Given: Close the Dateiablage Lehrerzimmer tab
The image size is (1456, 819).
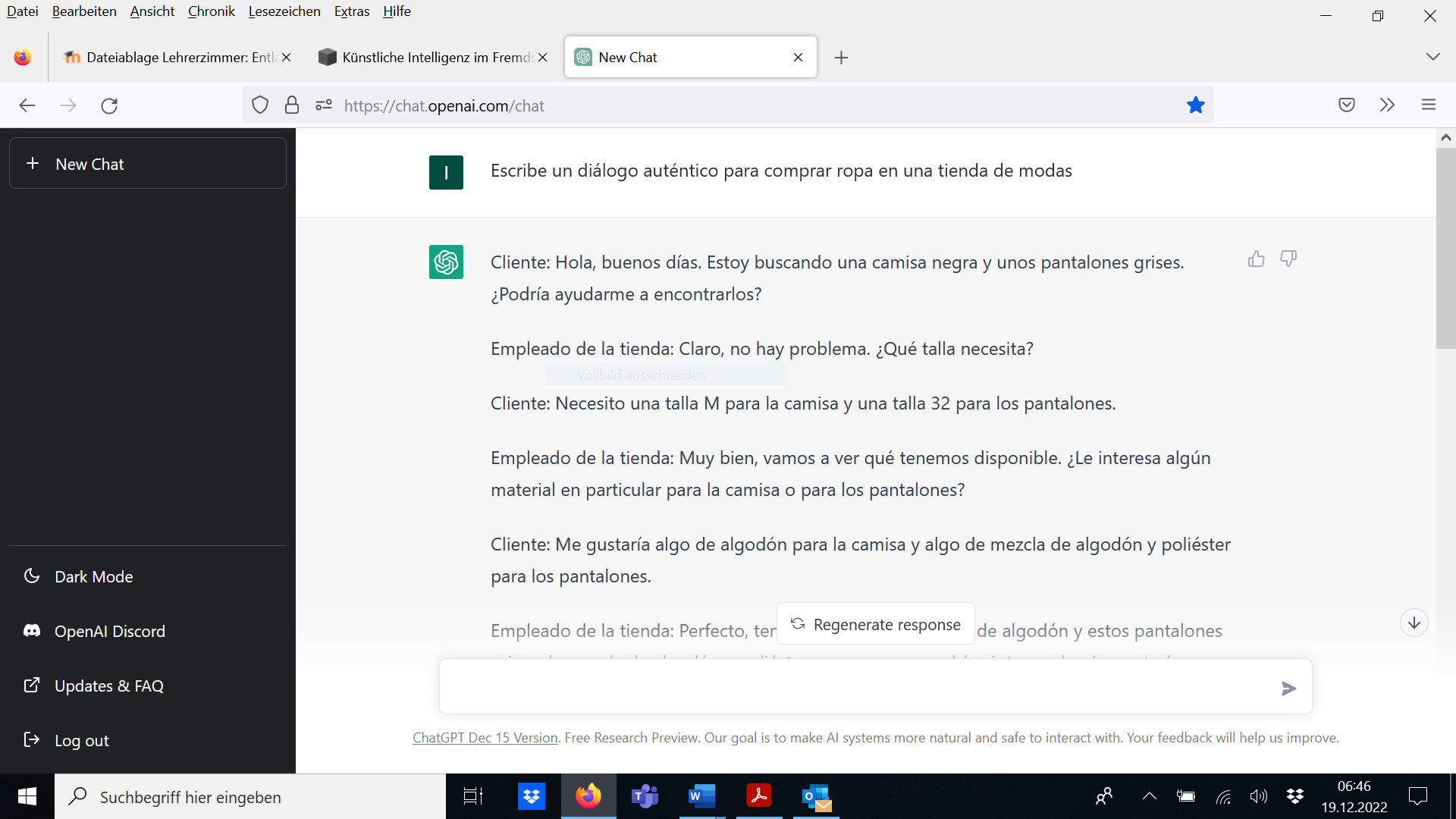Looking at the screenshot, I should 287,58.
